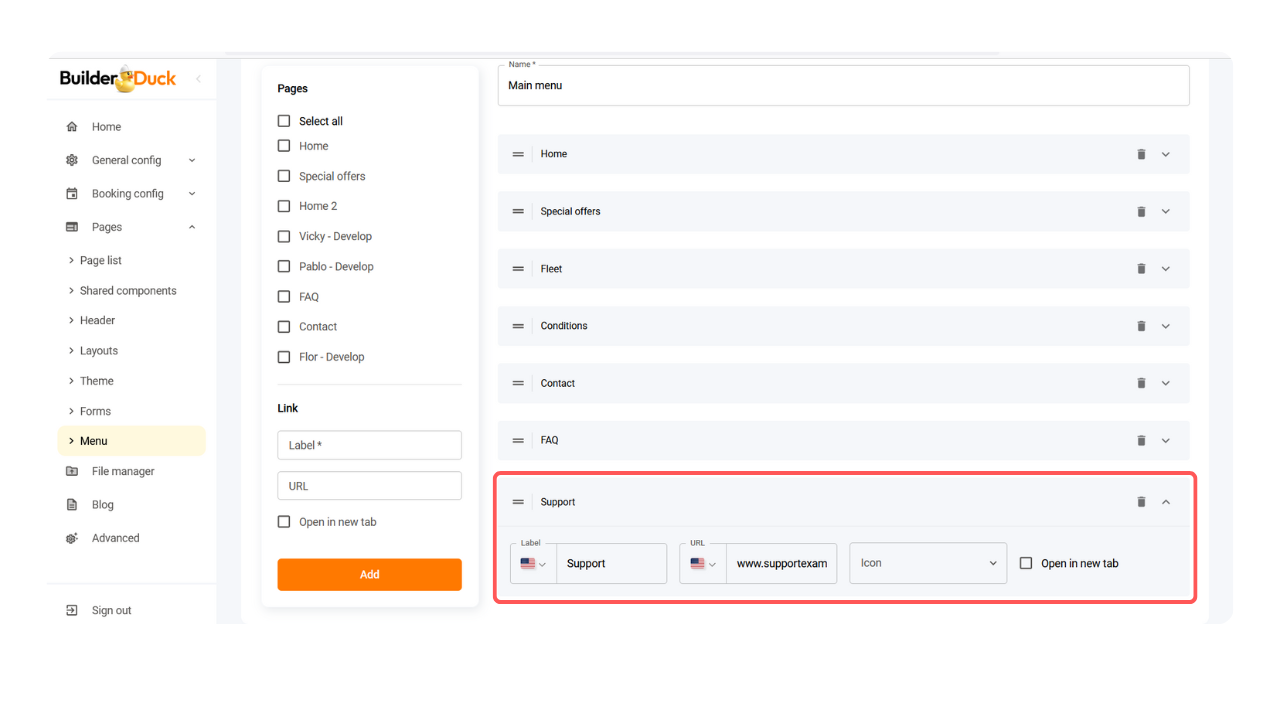Delete the FAQ menu entry
The image size is (1280, 720).
point(1141,440)
